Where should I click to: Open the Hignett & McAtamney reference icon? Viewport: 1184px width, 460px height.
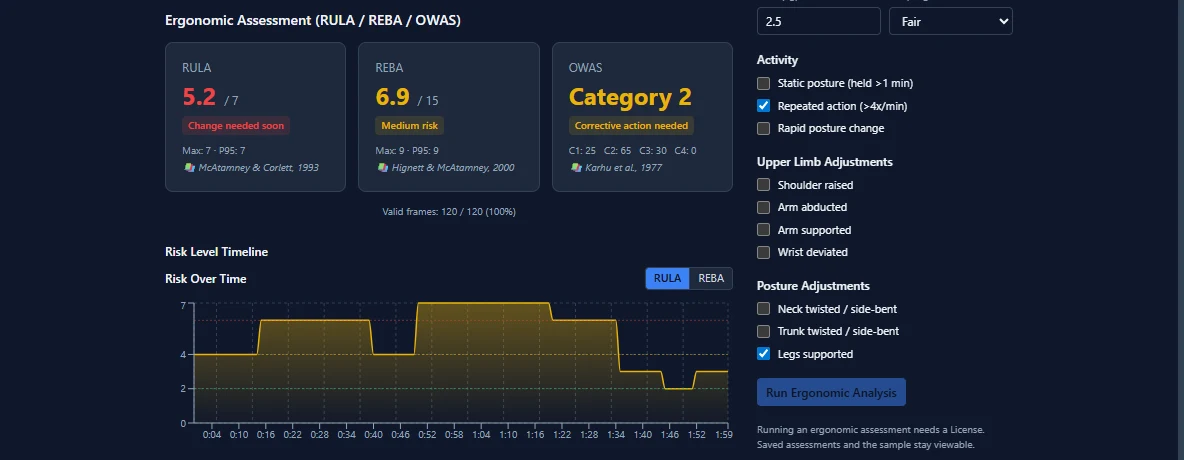(383, 168)
